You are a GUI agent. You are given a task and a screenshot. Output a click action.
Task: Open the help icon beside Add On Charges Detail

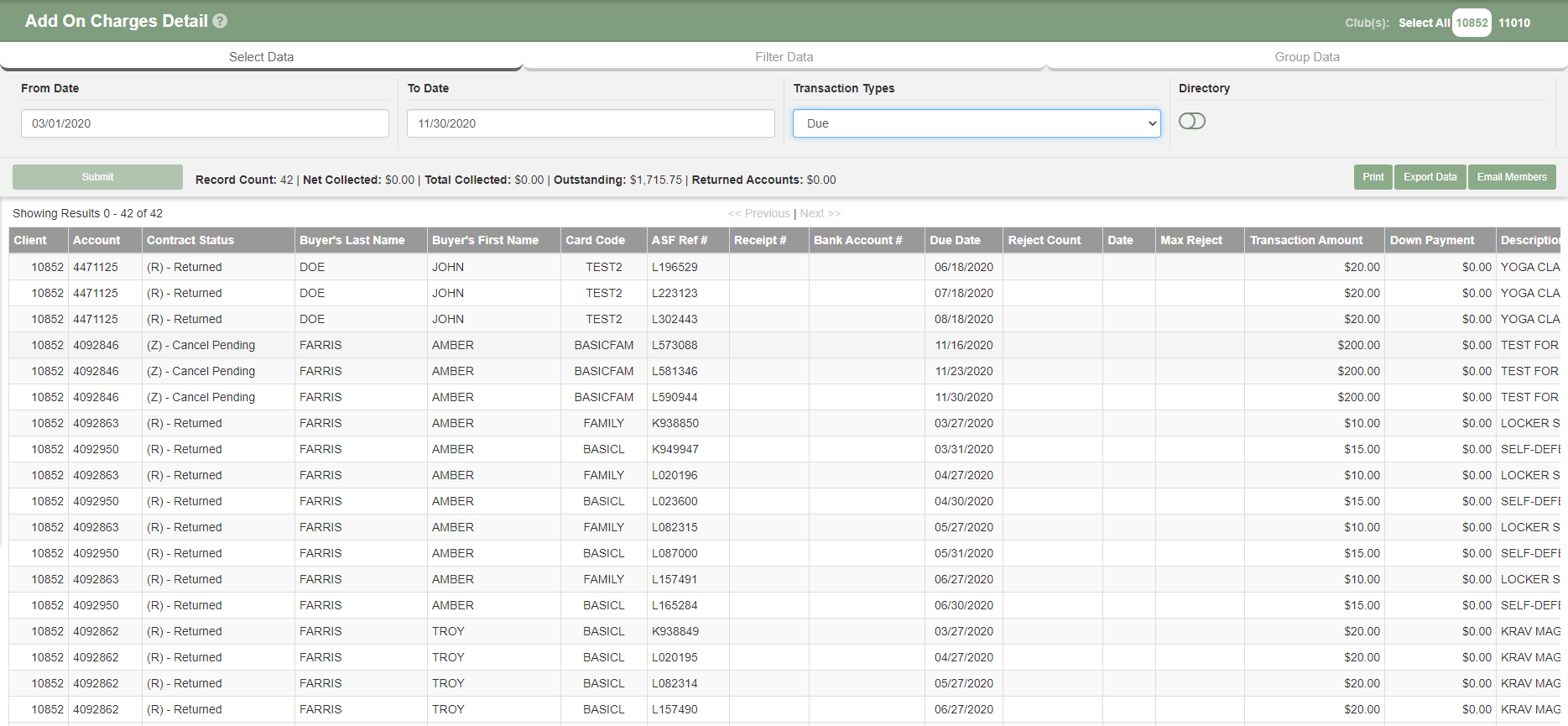tap(220, 21)
